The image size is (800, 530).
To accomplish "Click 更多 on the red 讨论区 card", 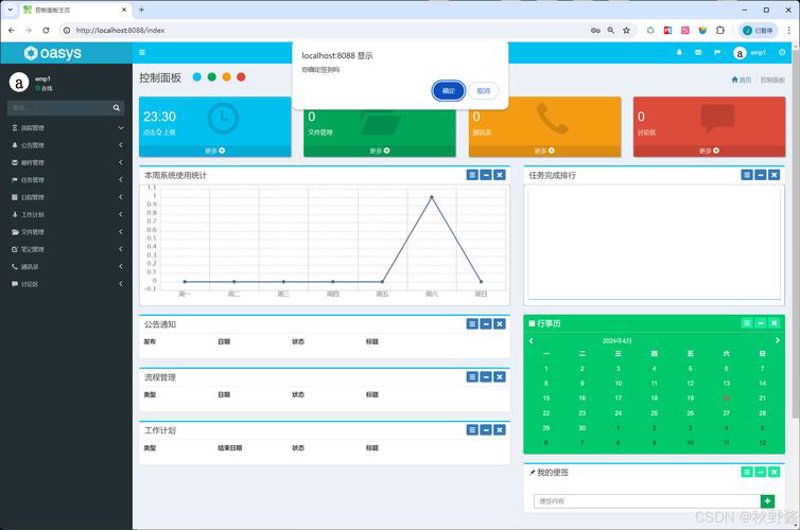I will (x=709, y=151).
